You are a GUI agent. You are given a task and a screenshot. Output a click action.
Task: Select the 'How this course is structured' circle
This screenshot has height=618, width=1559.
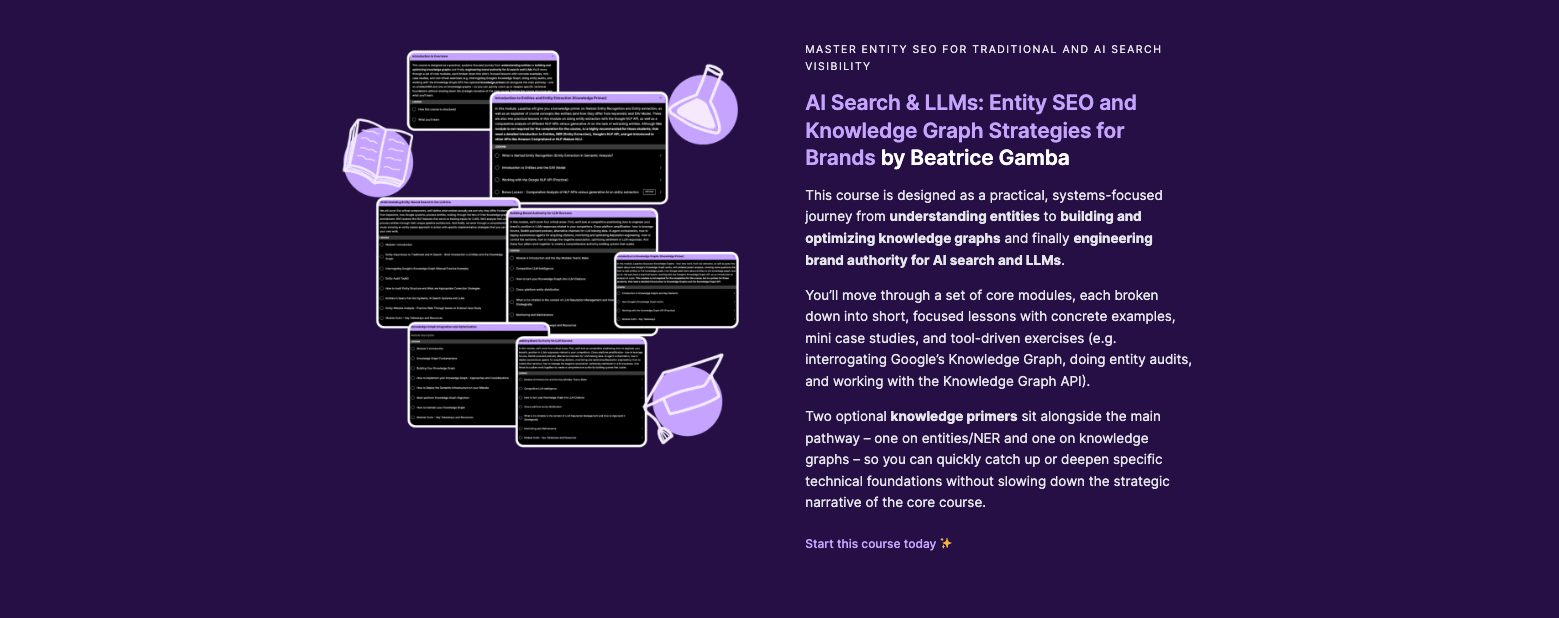[416, 109]
